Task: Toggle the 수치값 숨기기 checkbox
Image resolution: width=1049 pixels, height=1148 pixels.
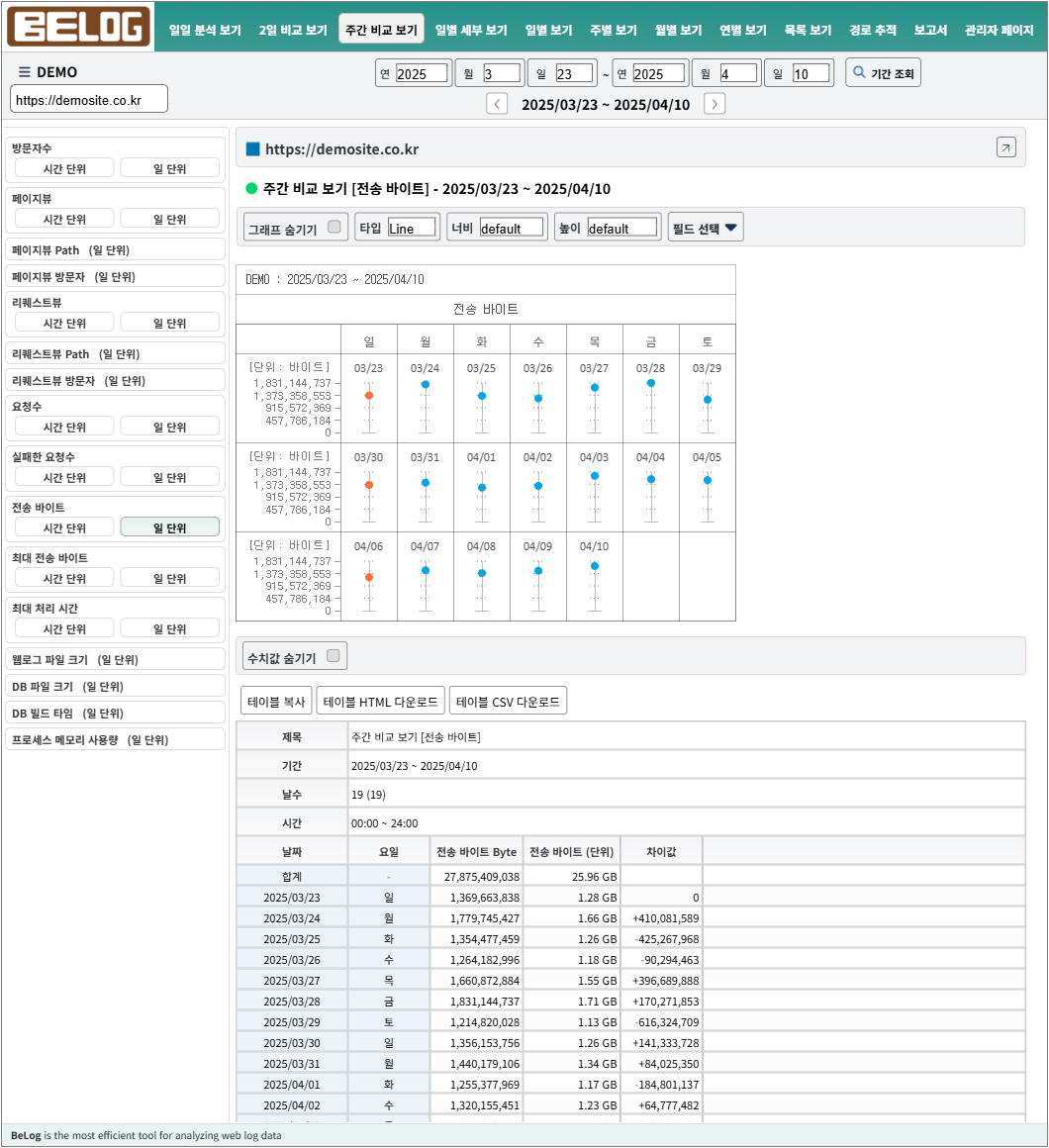Action: coord(334,656)
